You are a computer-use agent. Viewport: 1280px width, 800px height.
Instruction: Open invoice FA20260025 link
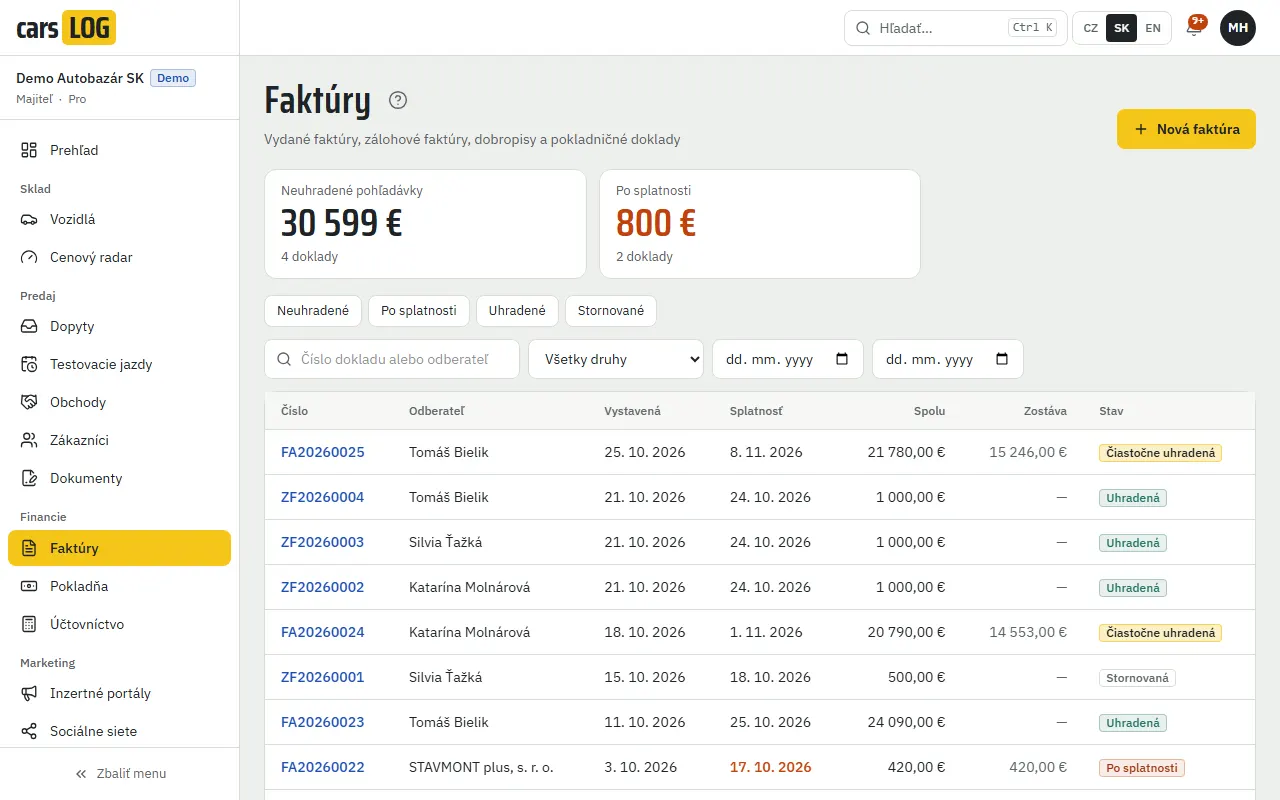[x=323, y=452]
